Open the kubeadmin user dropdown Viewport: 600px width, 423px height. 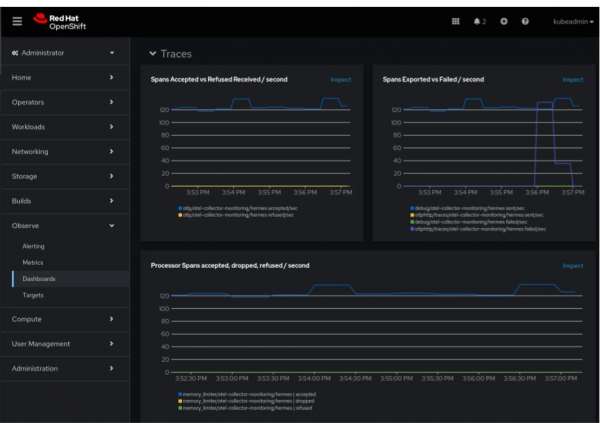pyautogui.click(x=570, y=21)
